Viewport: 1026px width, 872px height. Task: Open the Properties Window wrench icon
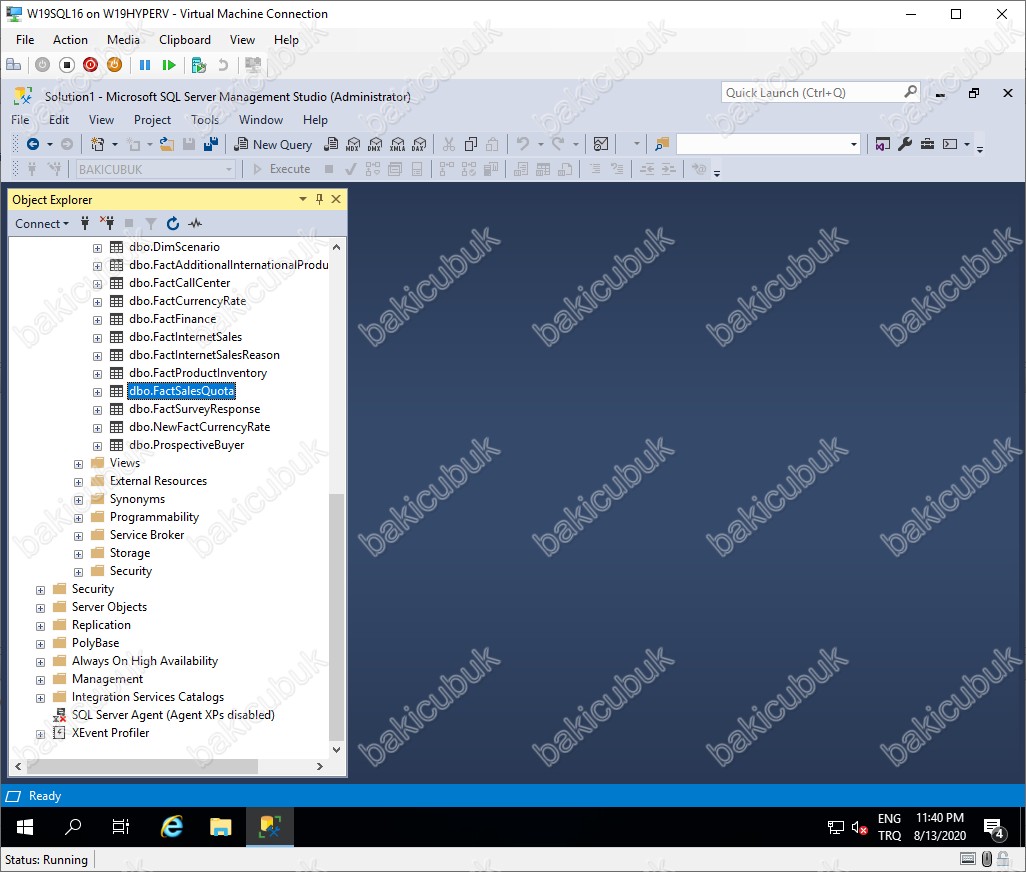pos(905,144)
